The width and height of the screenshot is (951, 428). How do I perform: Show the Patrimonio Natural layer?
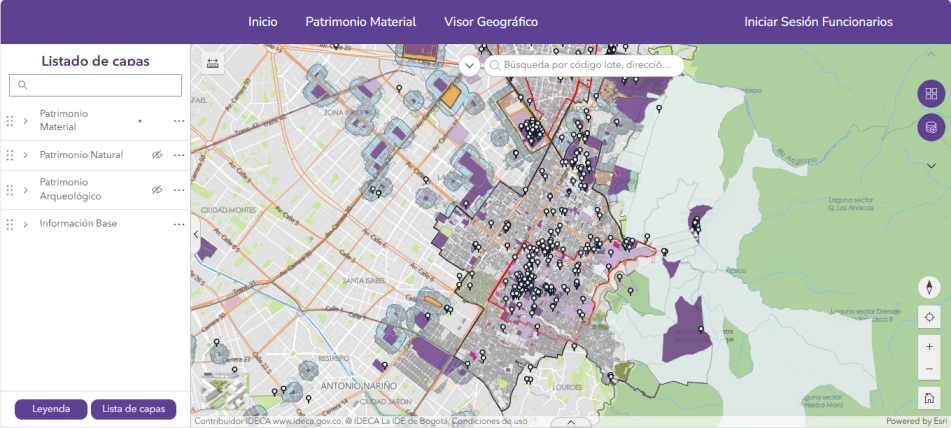[156, 155]
